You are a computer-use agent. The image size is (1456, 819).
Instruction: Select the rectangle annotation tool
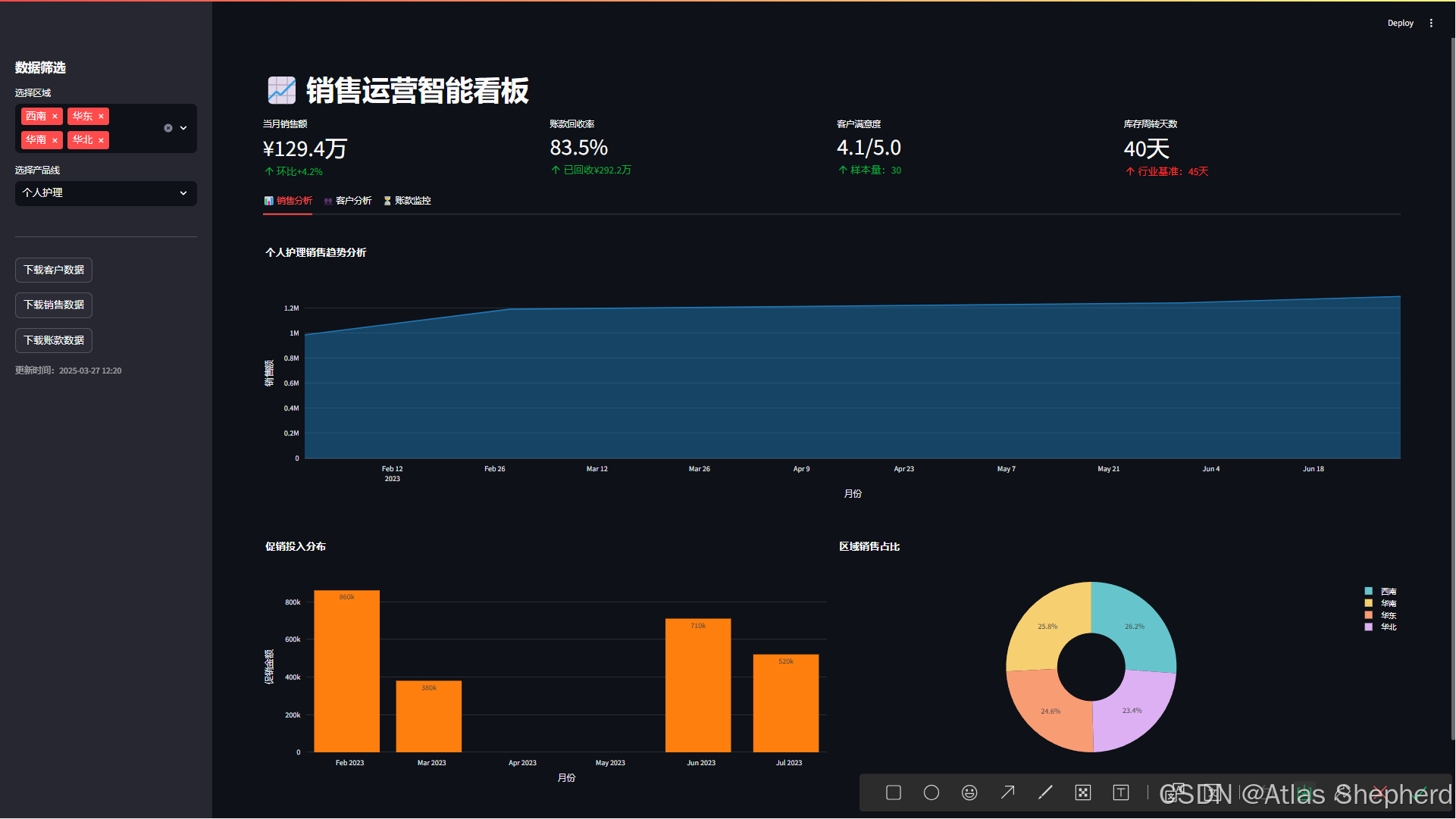point(894,792)
